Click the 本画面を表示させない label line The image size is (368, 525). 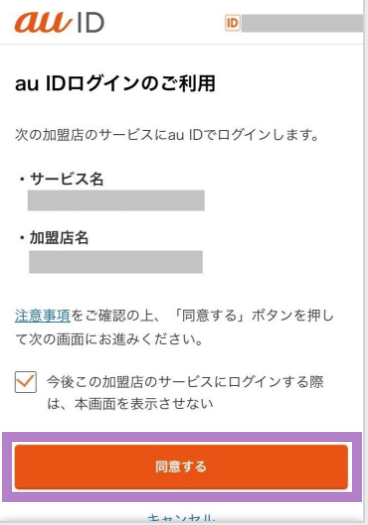coord(130,403)
